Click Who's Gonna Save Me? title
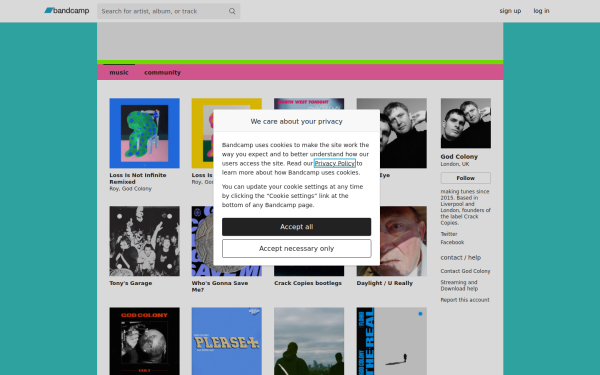The image size is (600, 375). tap(220, 287)
